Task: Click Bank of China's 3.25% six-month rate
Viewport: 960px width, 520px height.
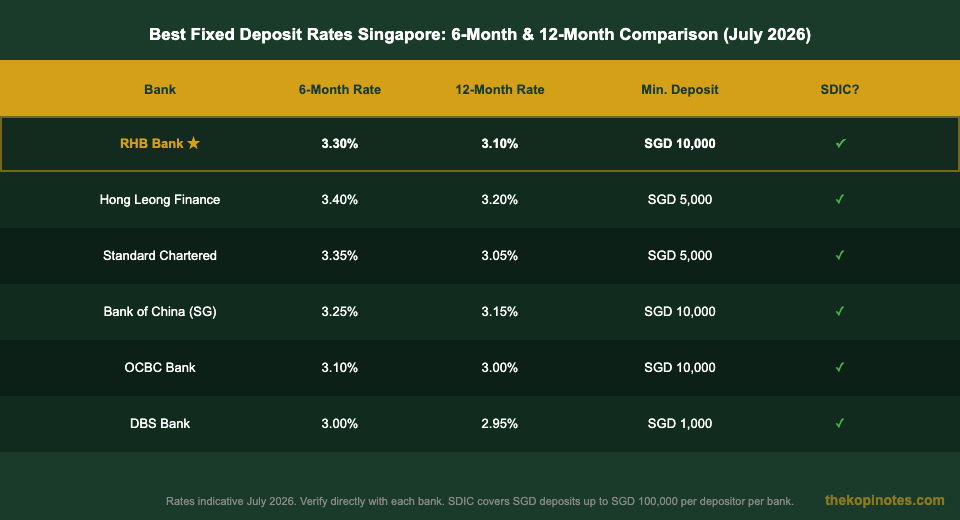Action: 340,311
